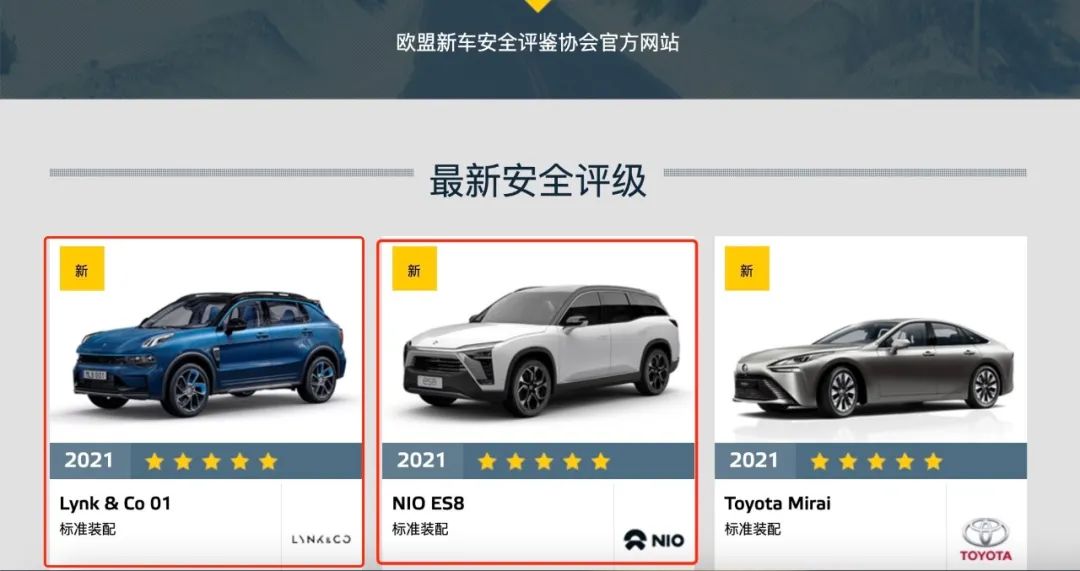Open the blue Lynk & Co 01 car image
Viewport: 1080px width, 571px height.
[209, 353]
